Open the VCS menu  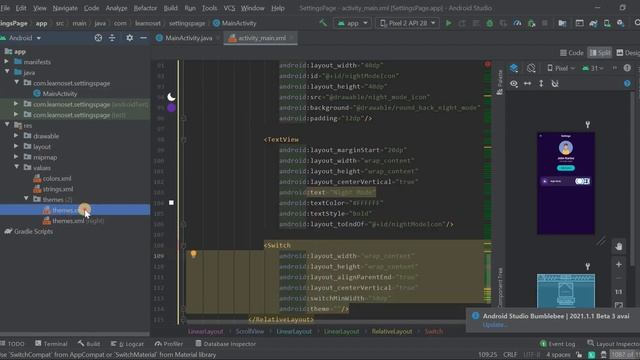[x=229, y=8]
